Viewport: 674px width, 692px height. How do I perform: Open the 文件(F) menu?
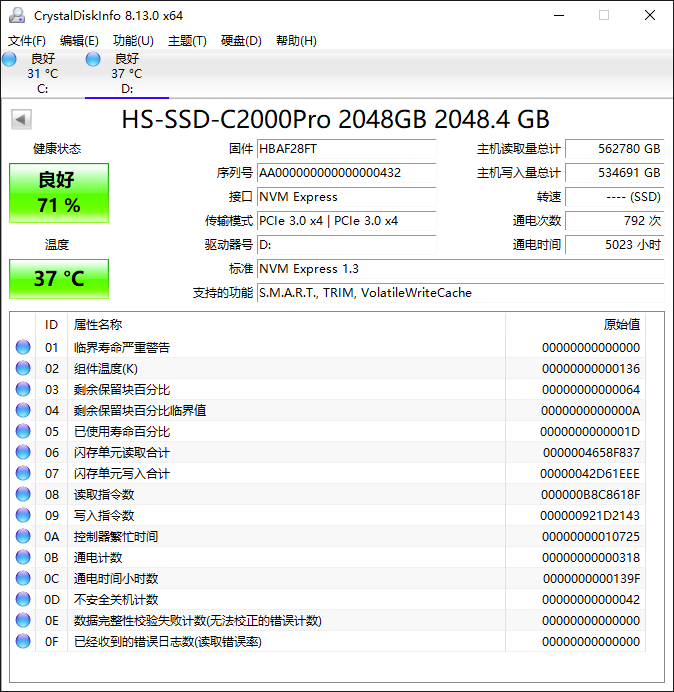click(27, 41)
